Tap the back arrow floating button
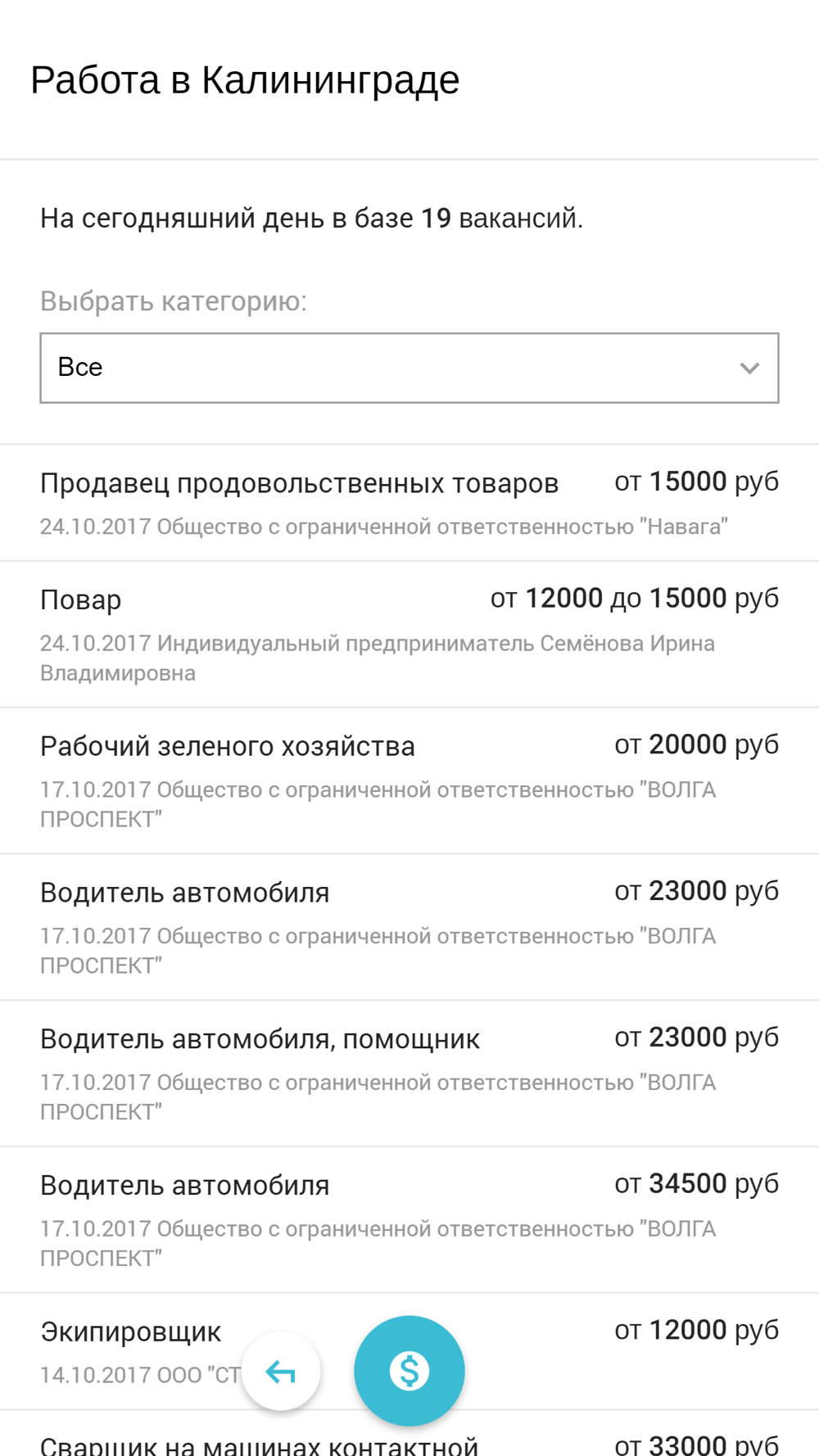Image resolution: width=819 pixels, height=1456 pixels. [281, 1372]
